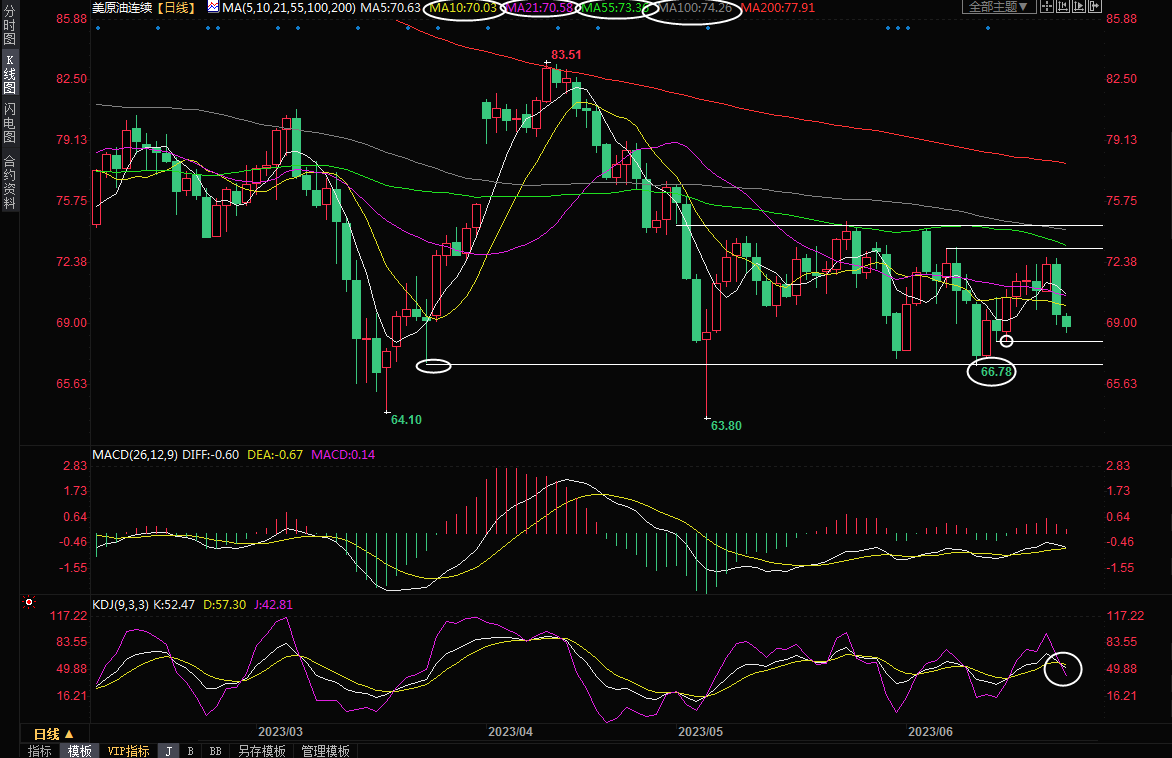Click the red sun icon beside KDJ

click(29, 604)
